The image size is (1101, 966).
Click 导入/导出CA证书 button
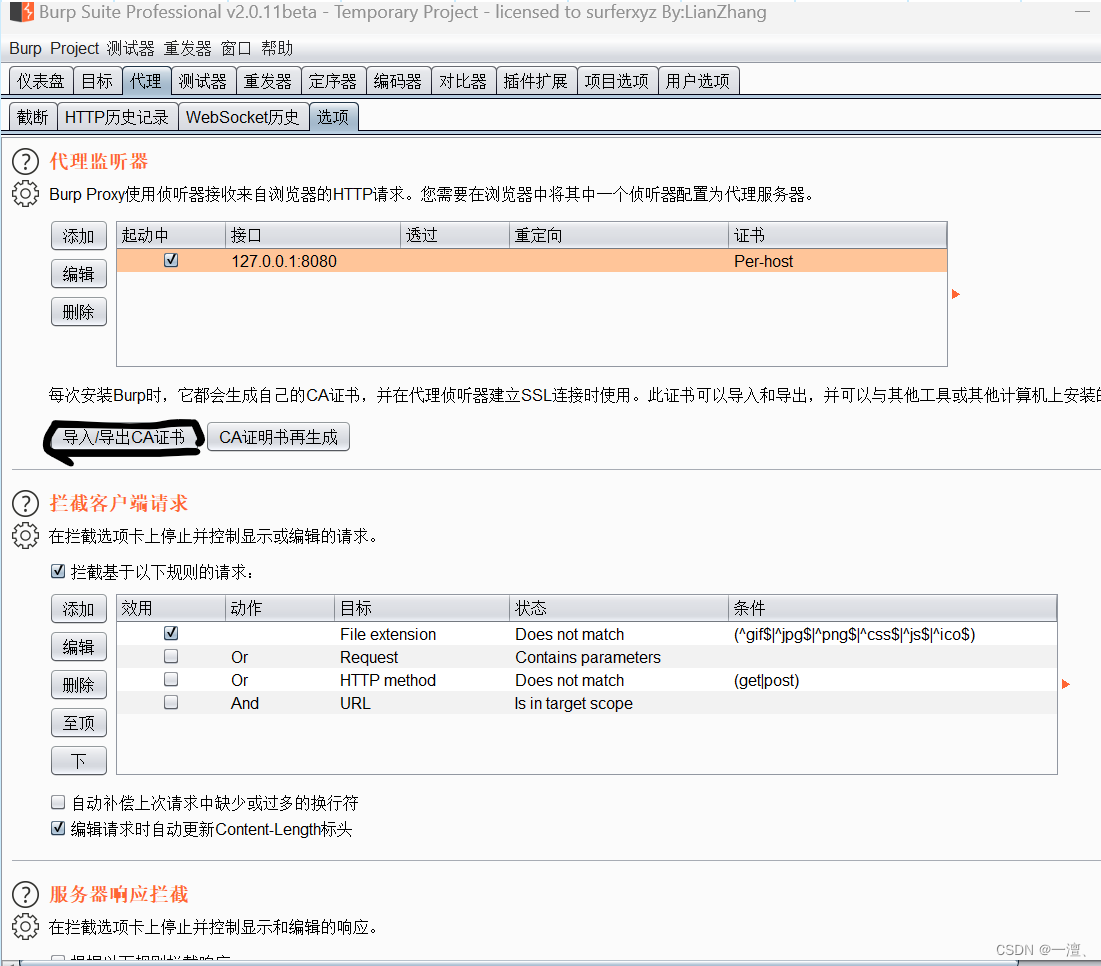point(124,437)
